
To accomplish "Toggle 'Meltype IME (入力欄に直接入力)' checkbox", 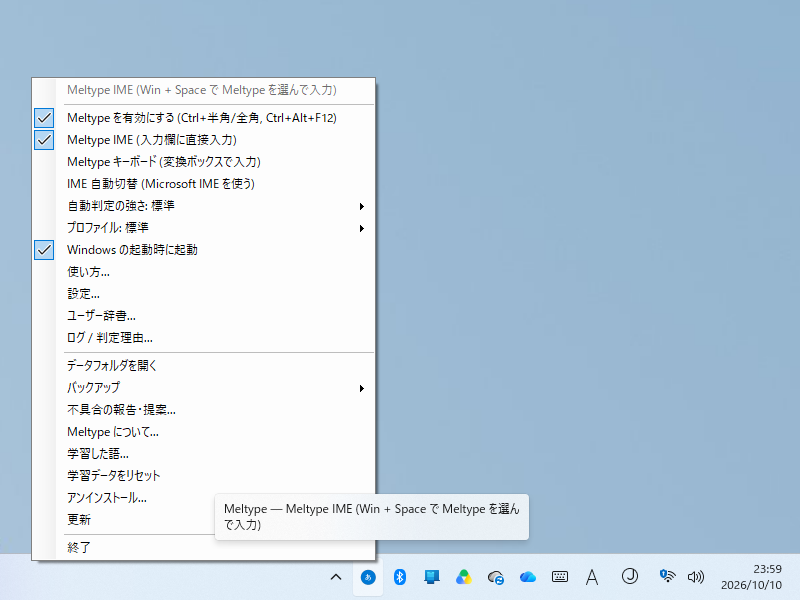I will (44, 140).
